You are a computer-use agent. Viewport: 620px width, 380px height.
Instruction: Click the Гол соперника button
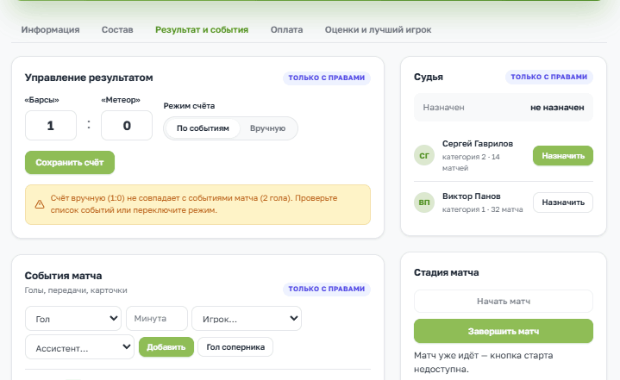point(235,347)
